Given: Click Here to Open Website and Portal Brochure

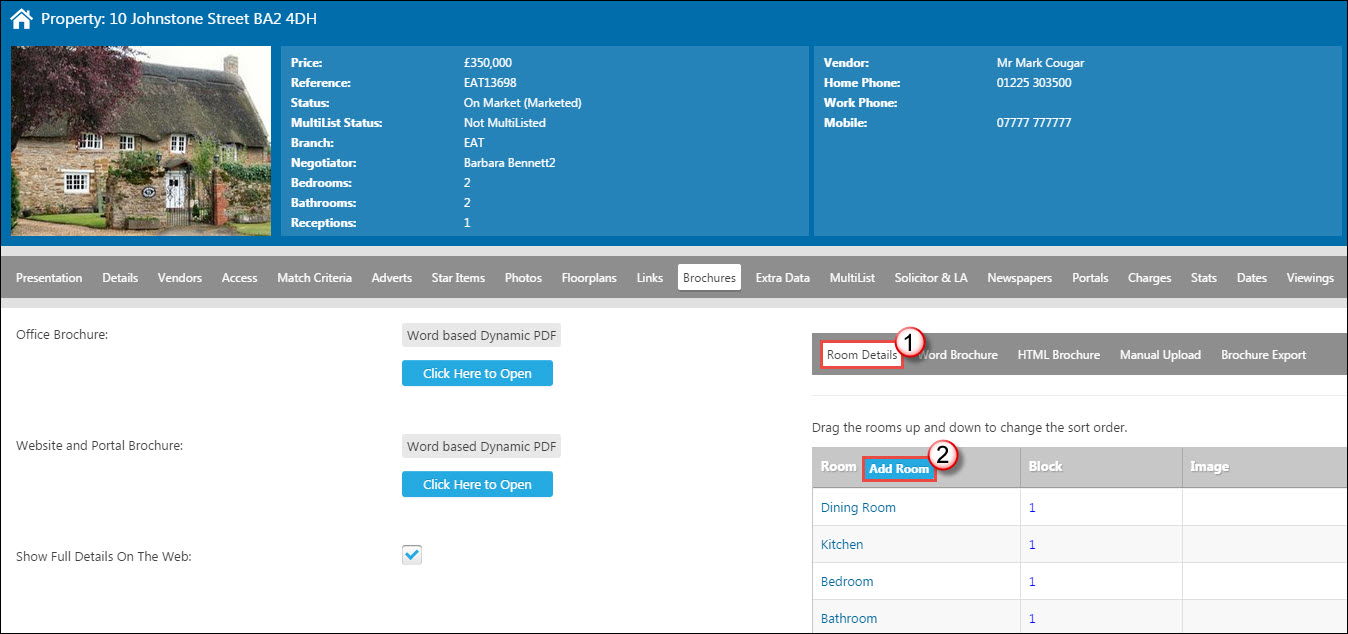Looking at the screenshot, I should (477, 484).
